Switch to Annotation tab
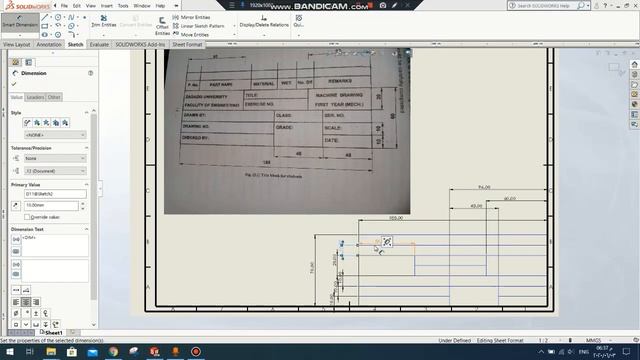Image resolution: width=640 pixels, height=360 pixels. click(x=49, y=44)
